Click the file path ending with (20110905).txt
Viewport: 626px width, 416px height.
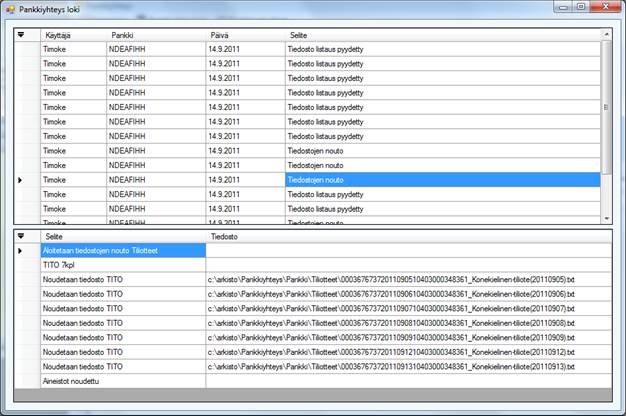point(391,280)
